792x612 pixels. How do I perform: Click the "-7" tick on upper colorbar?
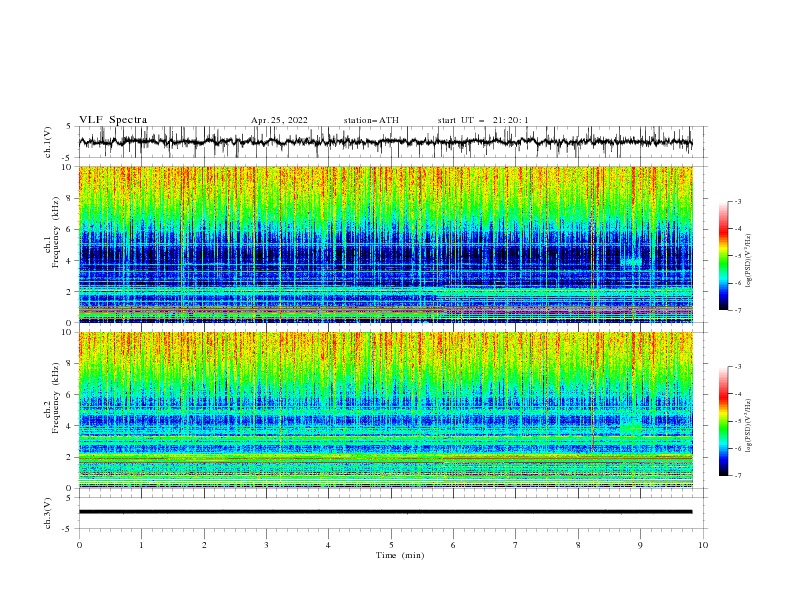[738, 310]
